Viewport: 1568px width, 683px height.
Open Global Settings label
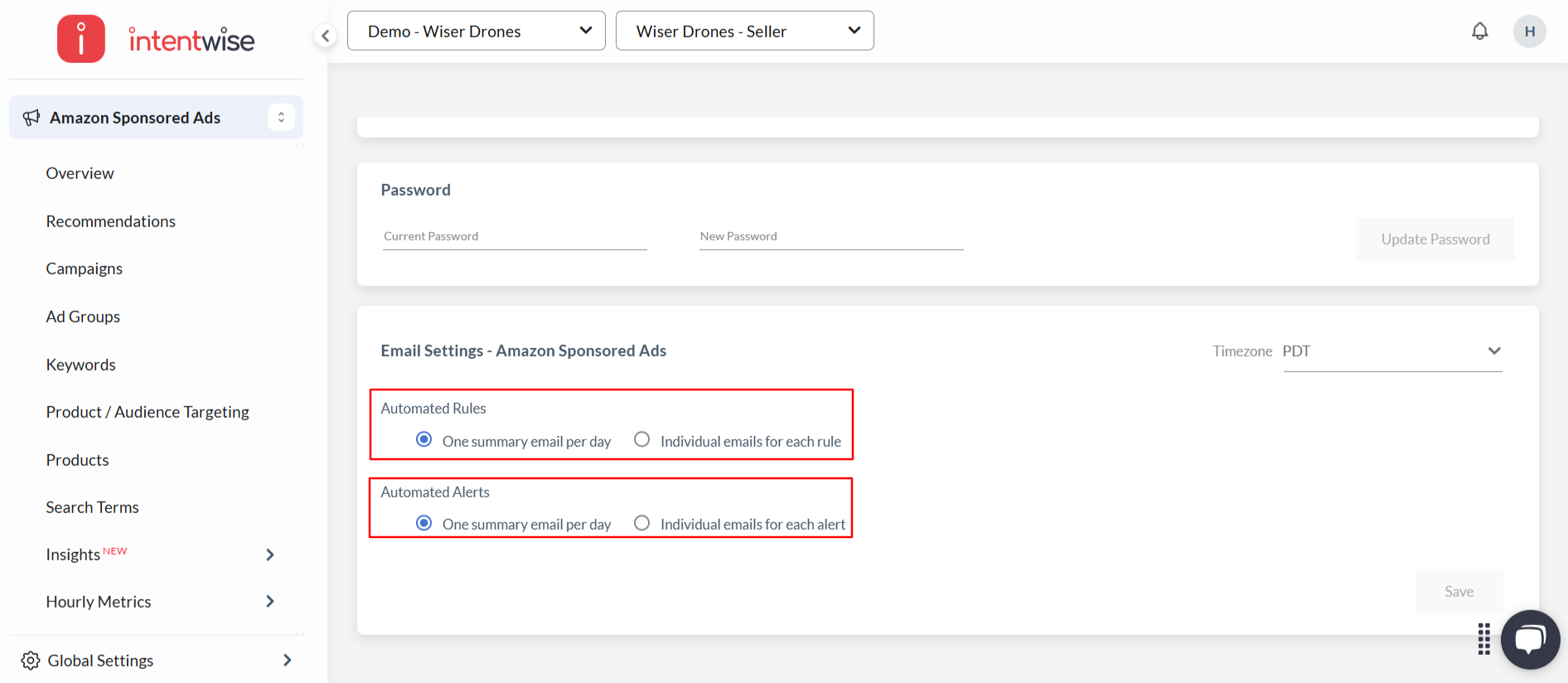point(100,661)
